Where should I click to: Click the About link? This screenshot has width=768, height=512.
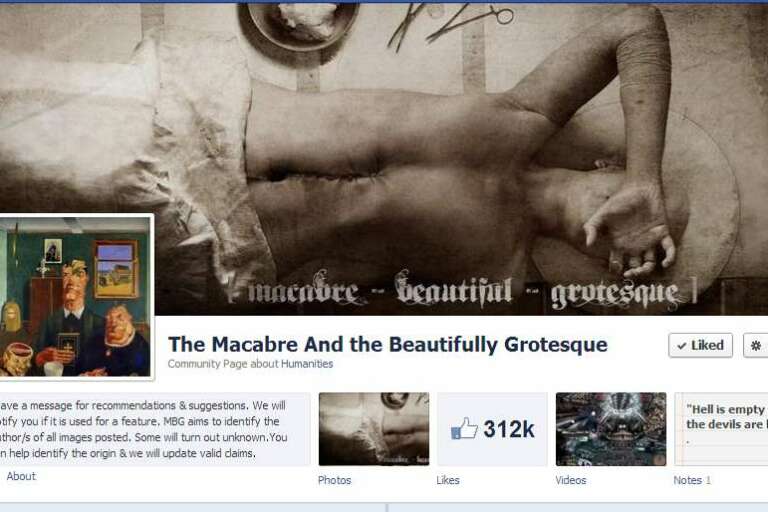[21, 476]
